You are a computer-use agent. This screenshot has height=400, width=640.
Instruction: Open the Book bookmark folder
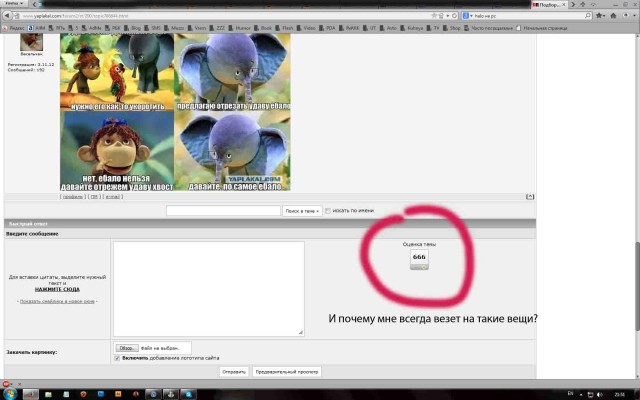tap(263, 28)
